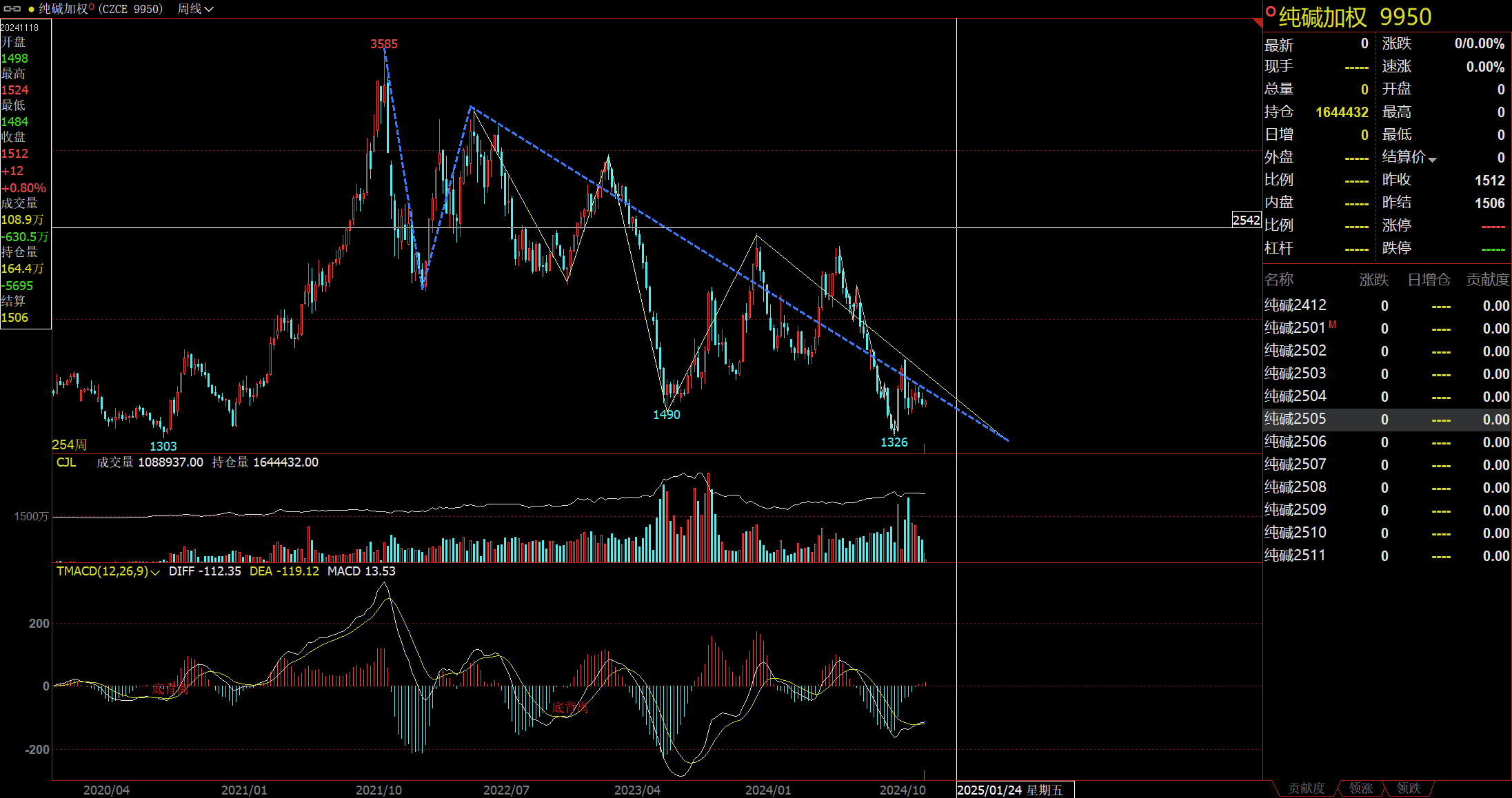Click the 持仓 1644432 value in quote panel
The image size is (1512, 798).
click(x=1342, y=112)
